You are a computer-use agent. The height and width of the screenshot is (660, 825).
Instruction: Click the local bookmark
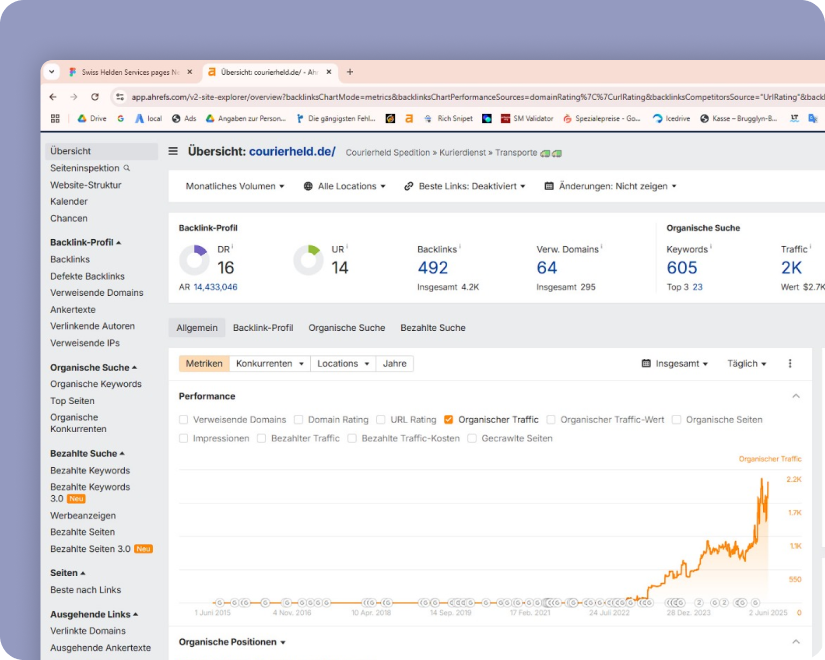(x=148, y=118)
